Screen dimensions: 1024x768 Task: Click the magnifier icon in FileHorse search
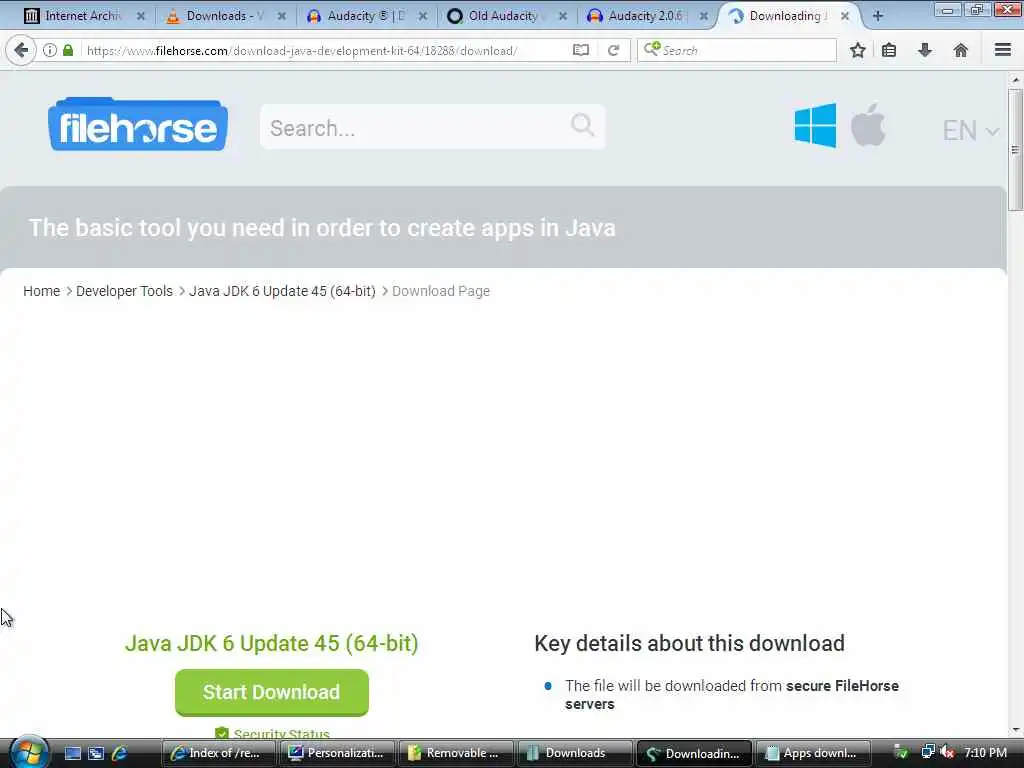583,125
